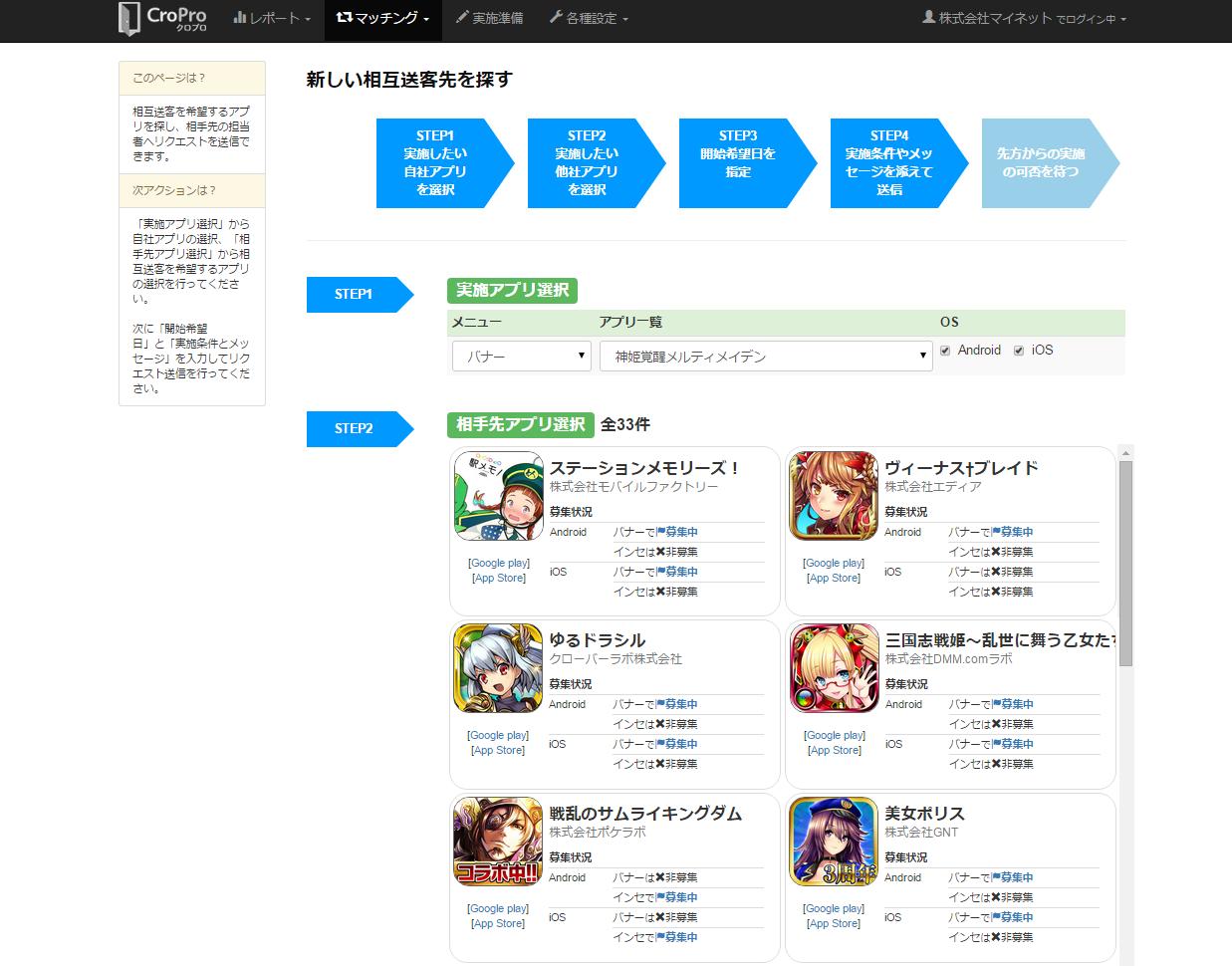The height and width of the screenshot is (966, 1232).
Task: Open App Store link for 三国志戦姫
Action: pyautogui.click(x=834, y=750)
